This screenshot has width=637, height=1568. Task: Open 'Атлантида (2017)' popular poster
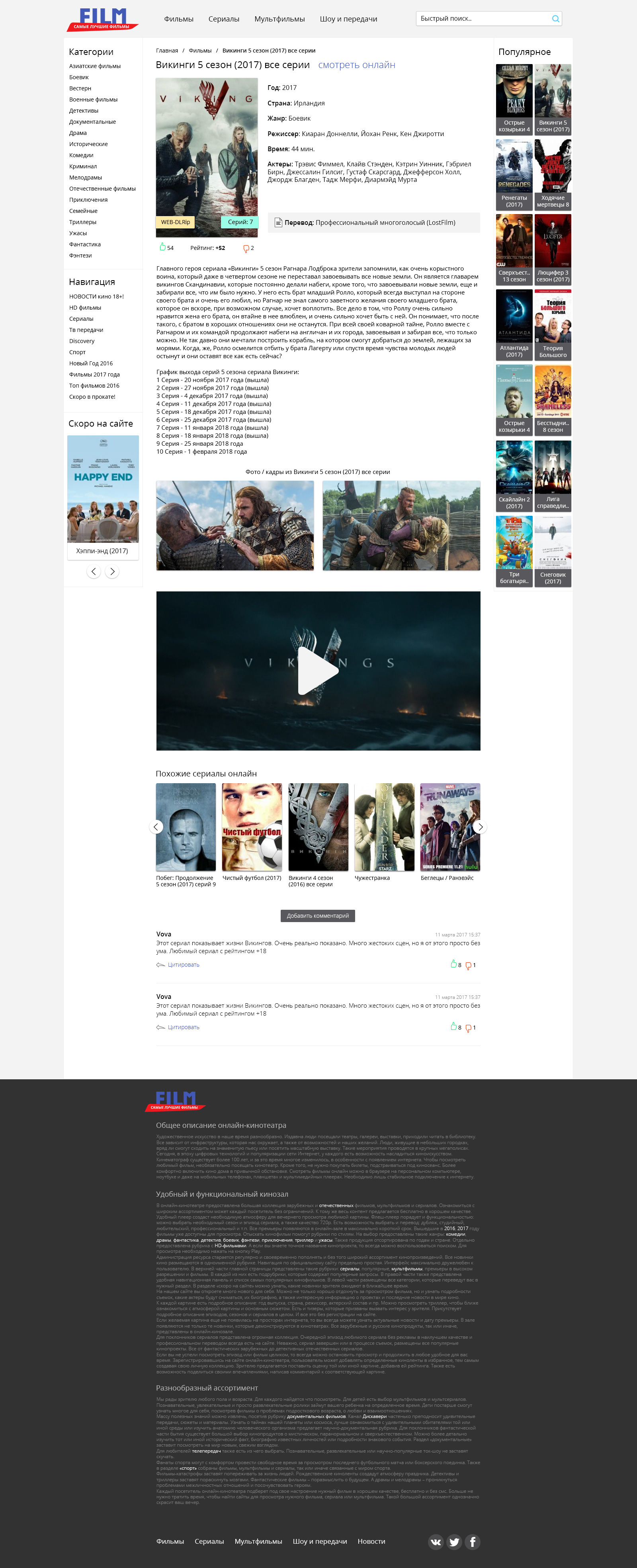point(514,325)
